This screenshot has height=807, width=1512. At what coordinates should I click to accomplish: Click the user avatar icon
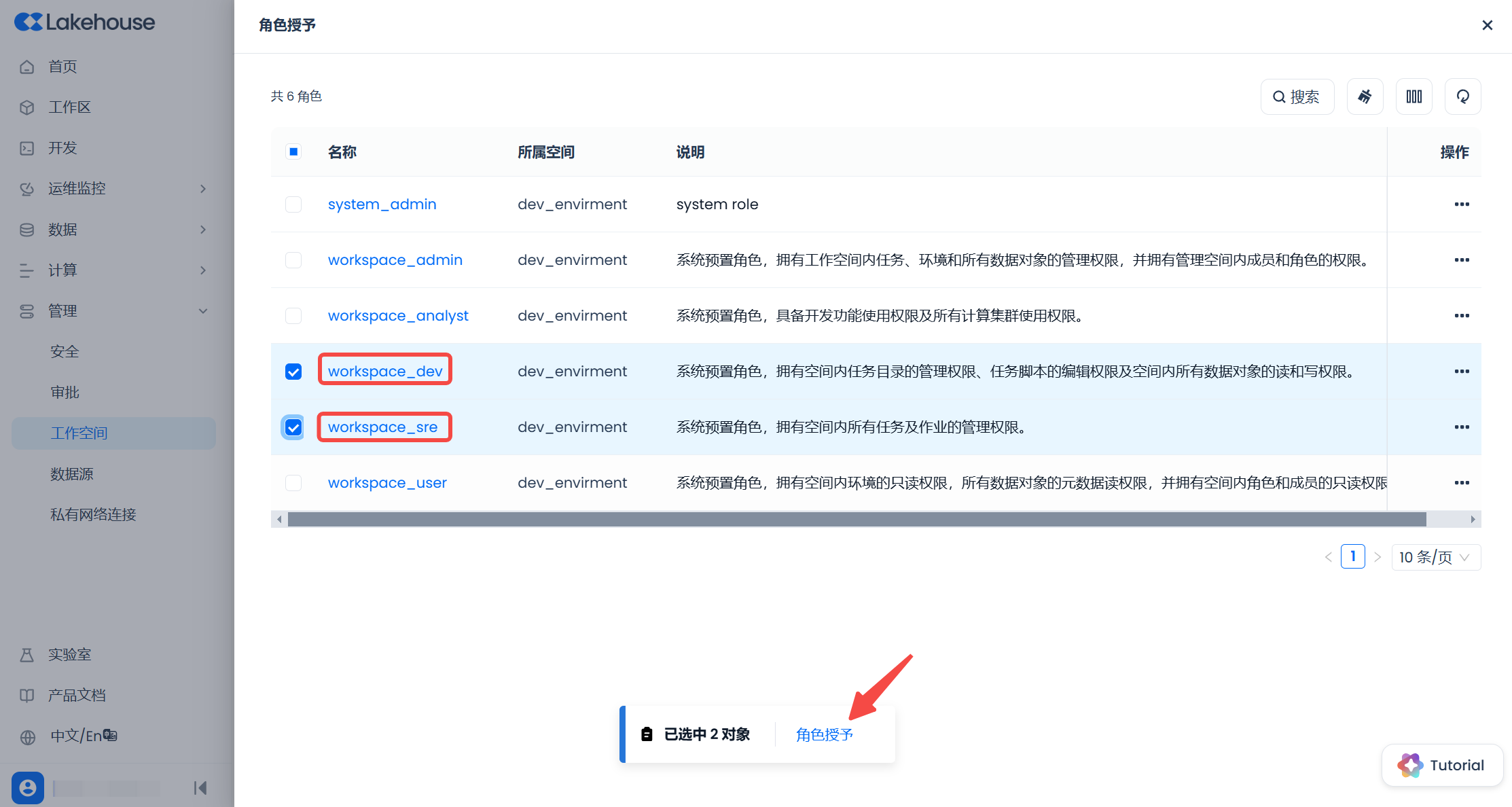click(x=28, y=787)
